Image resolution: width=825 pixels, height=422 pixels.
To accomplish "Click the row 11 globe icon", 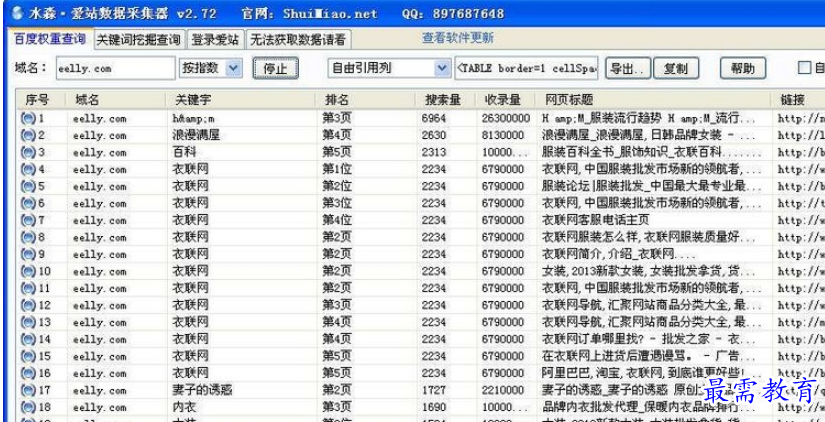I will pos(28,288).
